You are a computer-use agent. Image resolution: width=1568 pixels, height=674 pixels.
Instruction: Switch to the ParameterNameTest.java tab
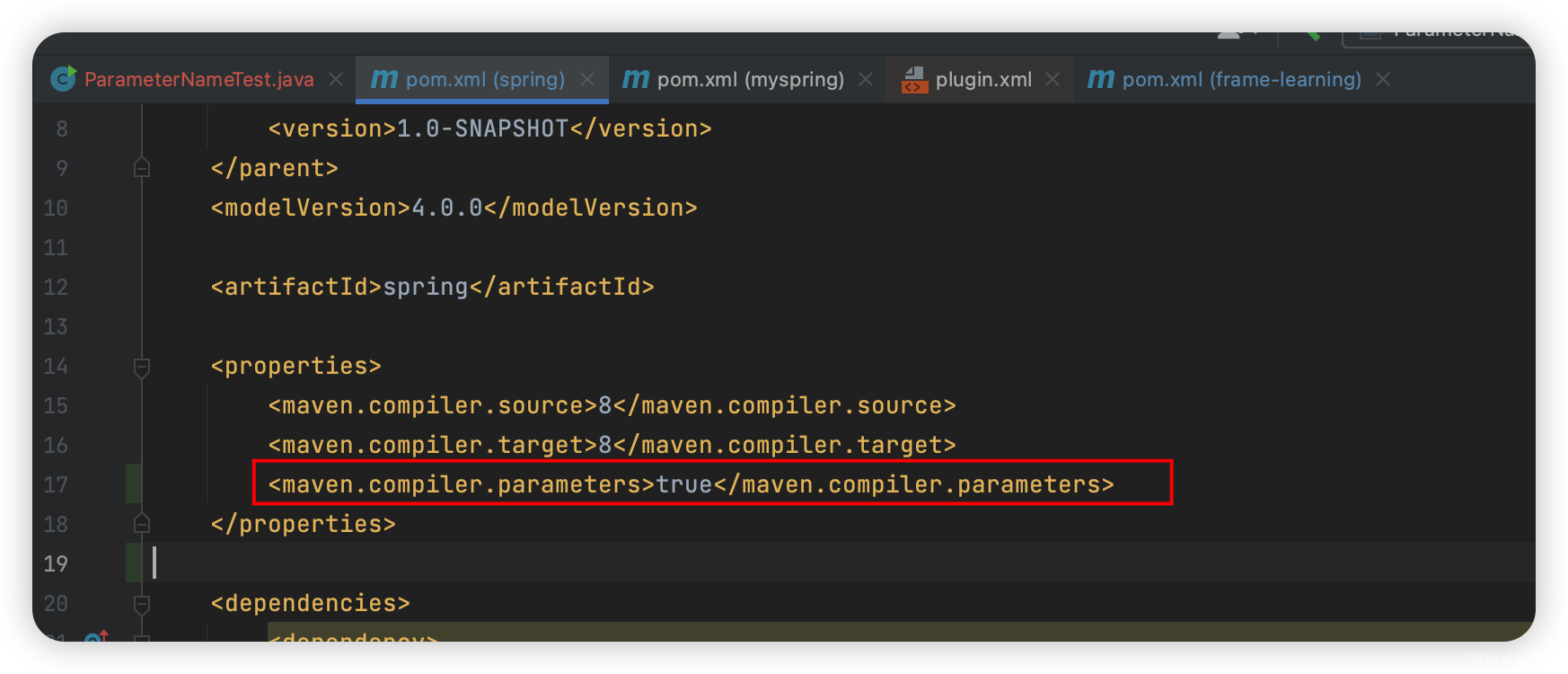pyautogui.click(x=198, y=79)
